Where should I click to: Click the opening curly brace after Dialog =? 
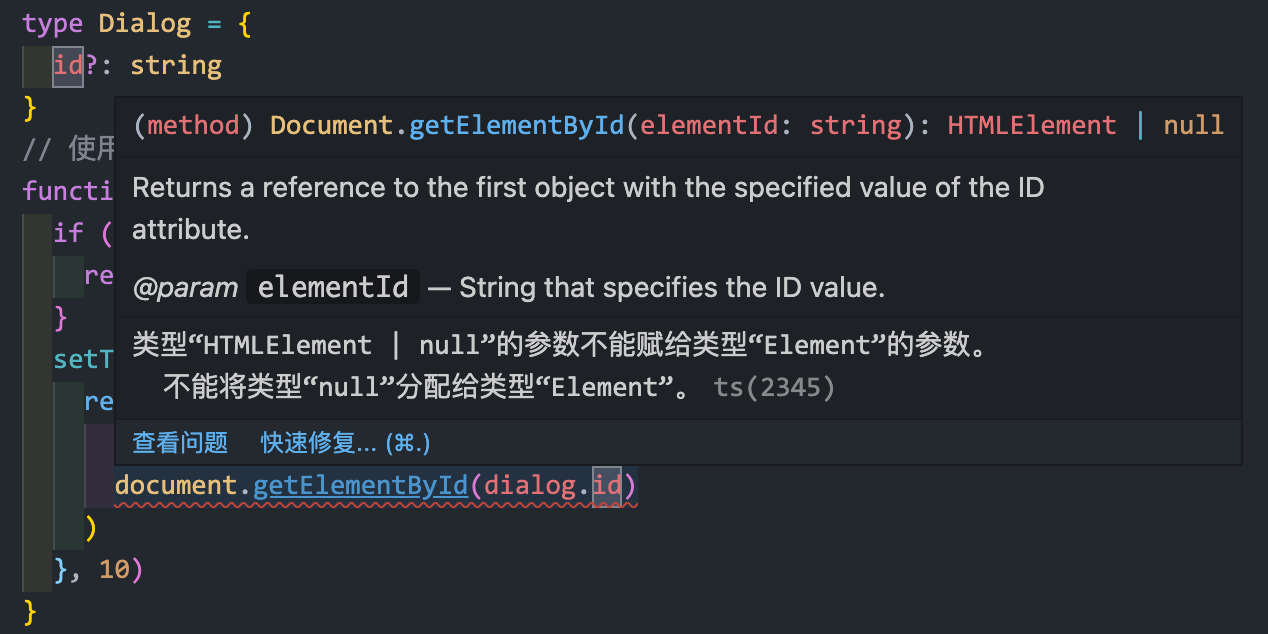tap(244, 23)
